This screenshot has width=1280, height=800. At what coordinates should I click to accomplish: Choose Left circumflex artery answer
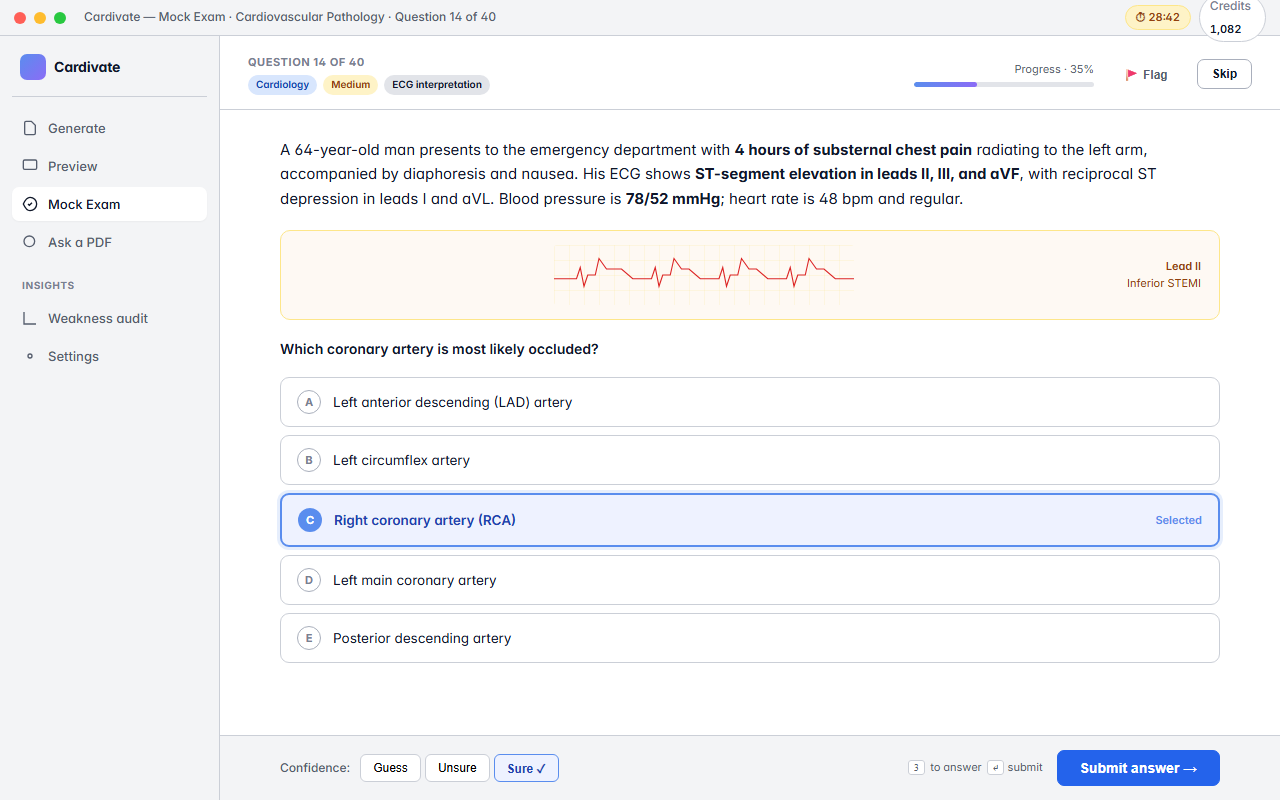coord(750,460)
